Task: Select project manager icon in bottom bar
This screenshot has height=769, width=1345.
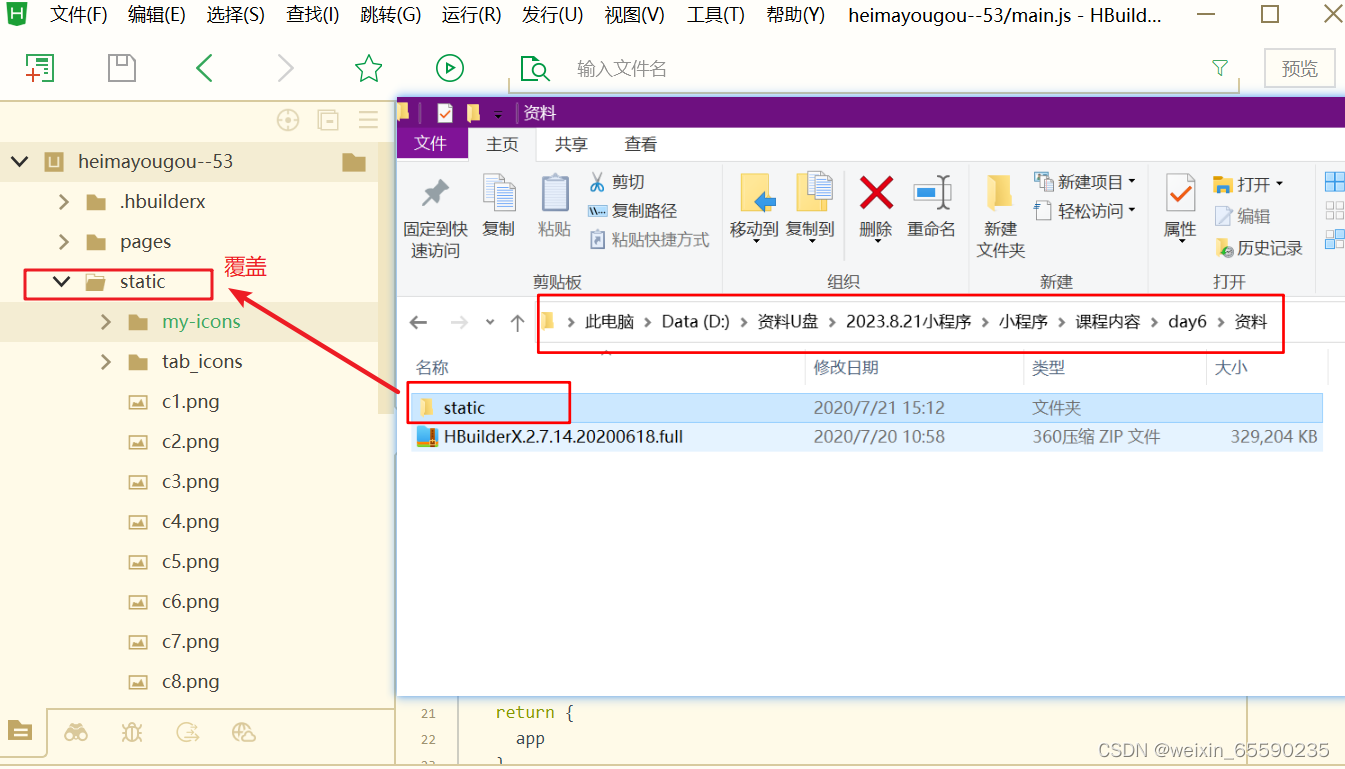Action: [20, 732]
